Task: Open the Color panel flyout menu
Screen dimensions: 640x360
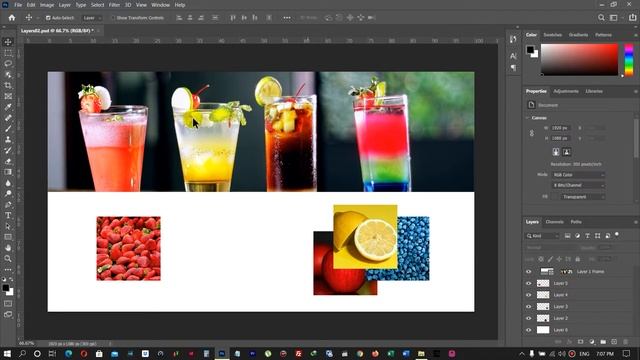Action: pyautogui.click(x=636, y=35)
